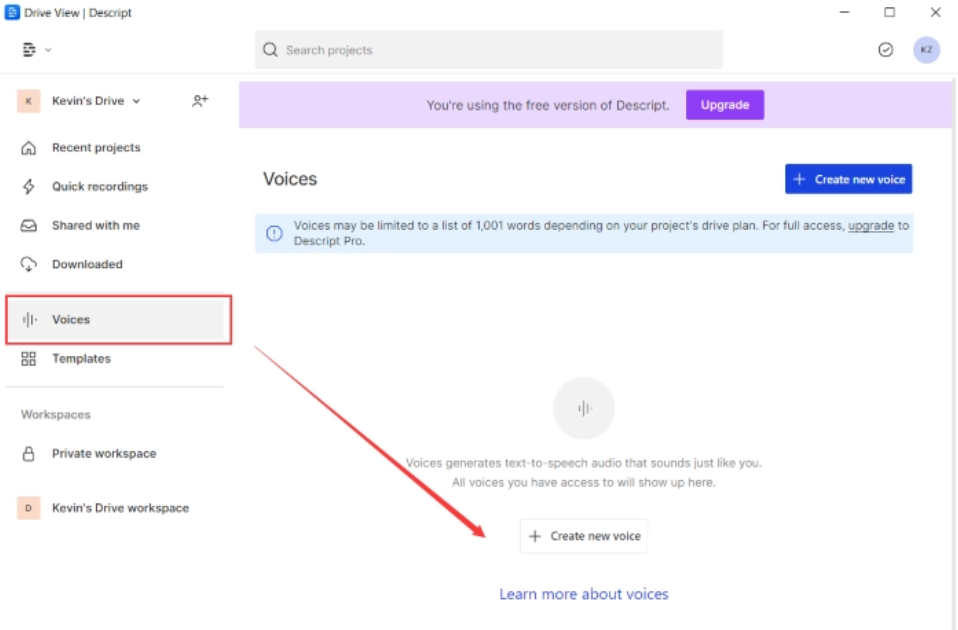Click the home icon beside Recent projects
The height and width of the screenshot is (630, 958).
coord(29,148)
